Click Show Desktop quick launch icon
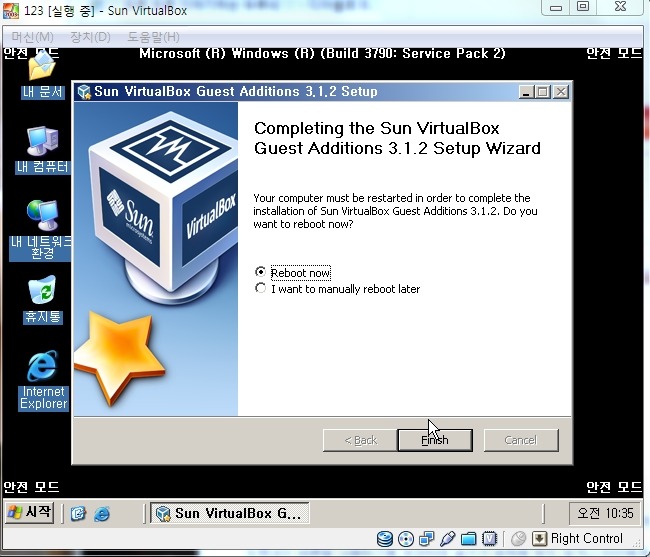650x557 pixels. (x=78, y=513)
